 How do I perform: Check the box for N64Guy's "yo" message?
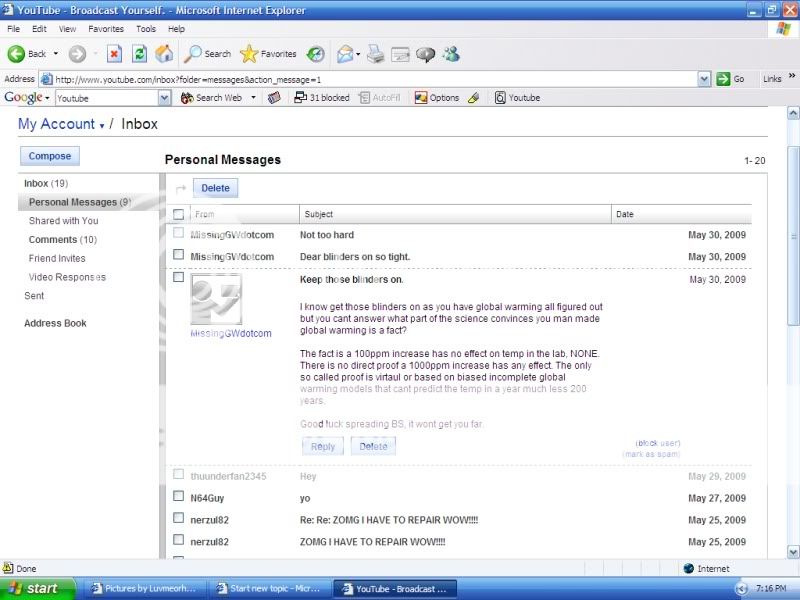178,496
